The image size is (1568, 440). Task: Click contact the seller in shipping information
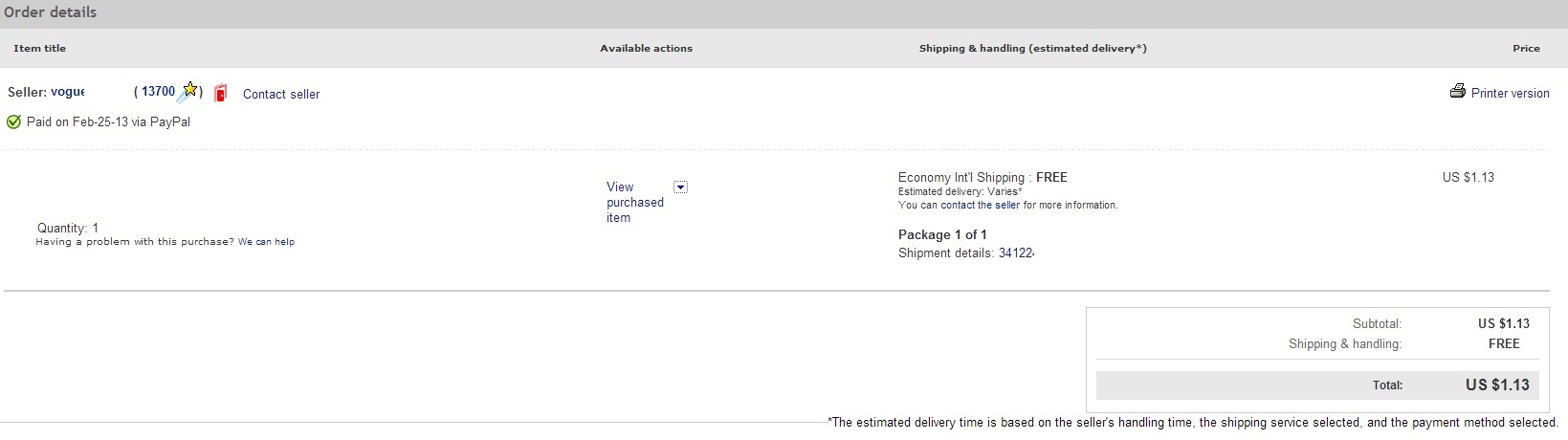click(x=980, y=205)
